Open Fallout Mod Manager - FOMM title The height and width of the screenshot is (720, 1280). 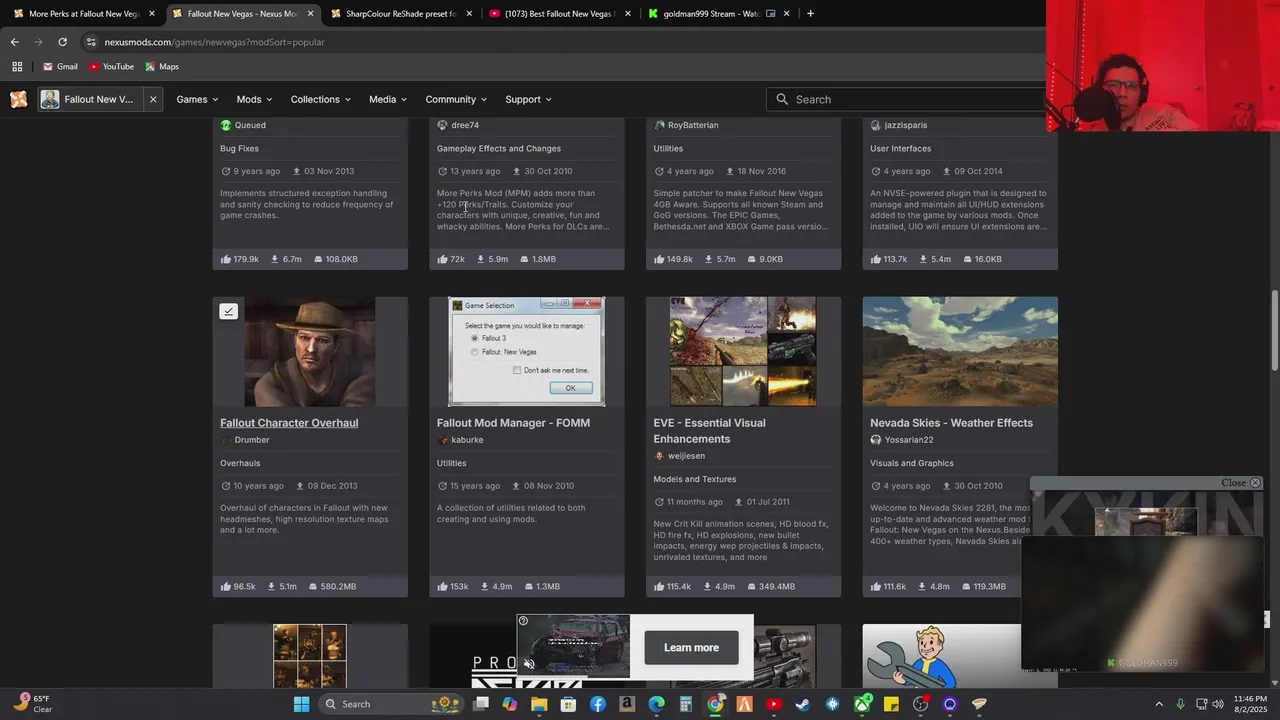[513, 423]
